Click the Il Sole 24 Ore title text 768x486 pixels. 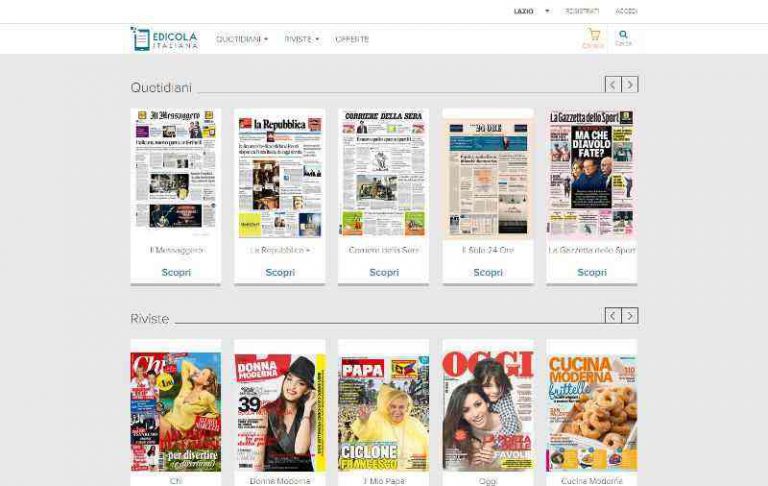(x=488, y=250)
